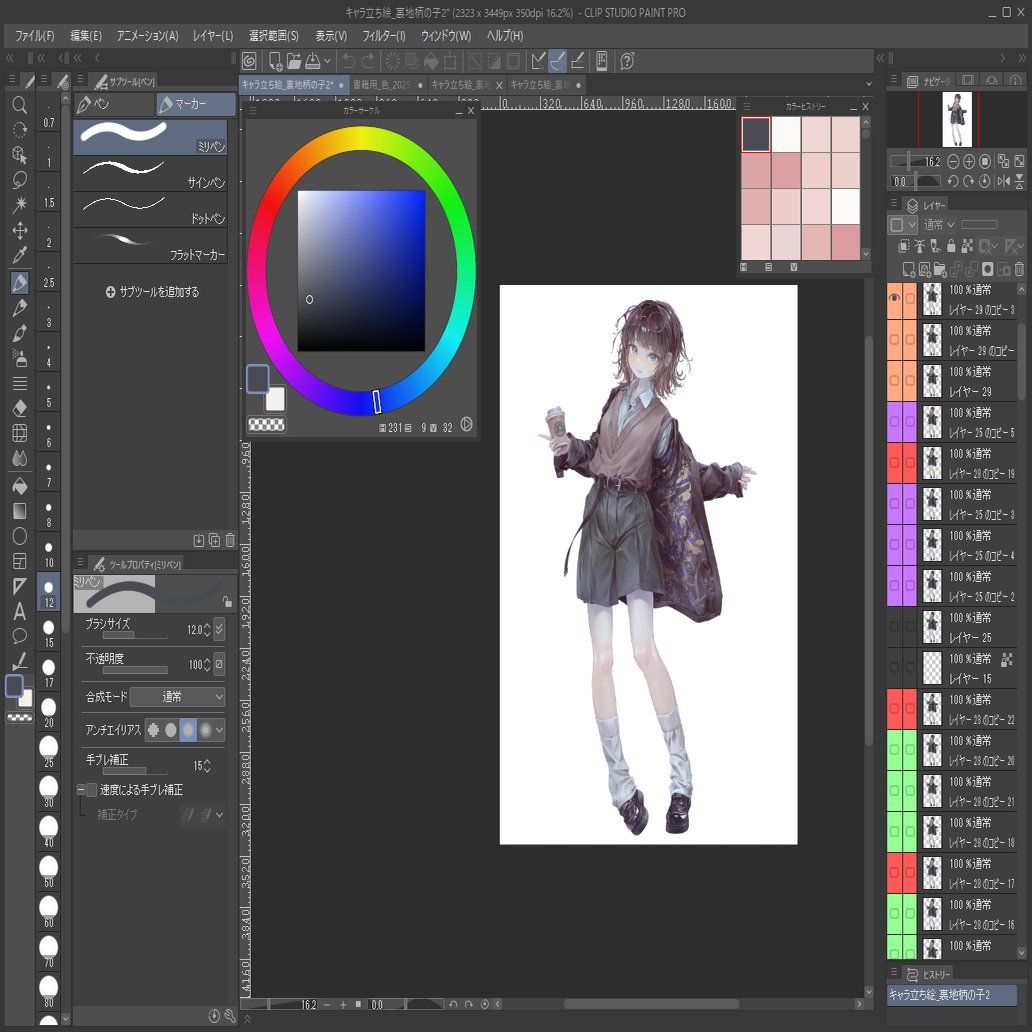1032x1032 pixels.
Task: Show the レイヤー 25 layer visibility box
Action: [x=894, y=627]
